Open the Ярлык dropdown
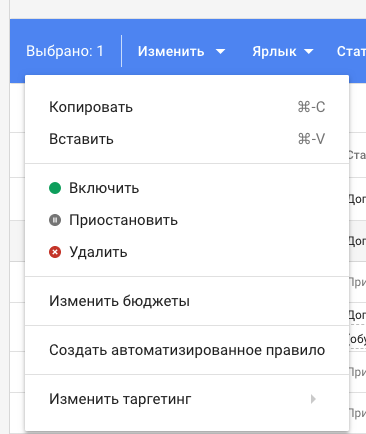 tap(282, 51)
